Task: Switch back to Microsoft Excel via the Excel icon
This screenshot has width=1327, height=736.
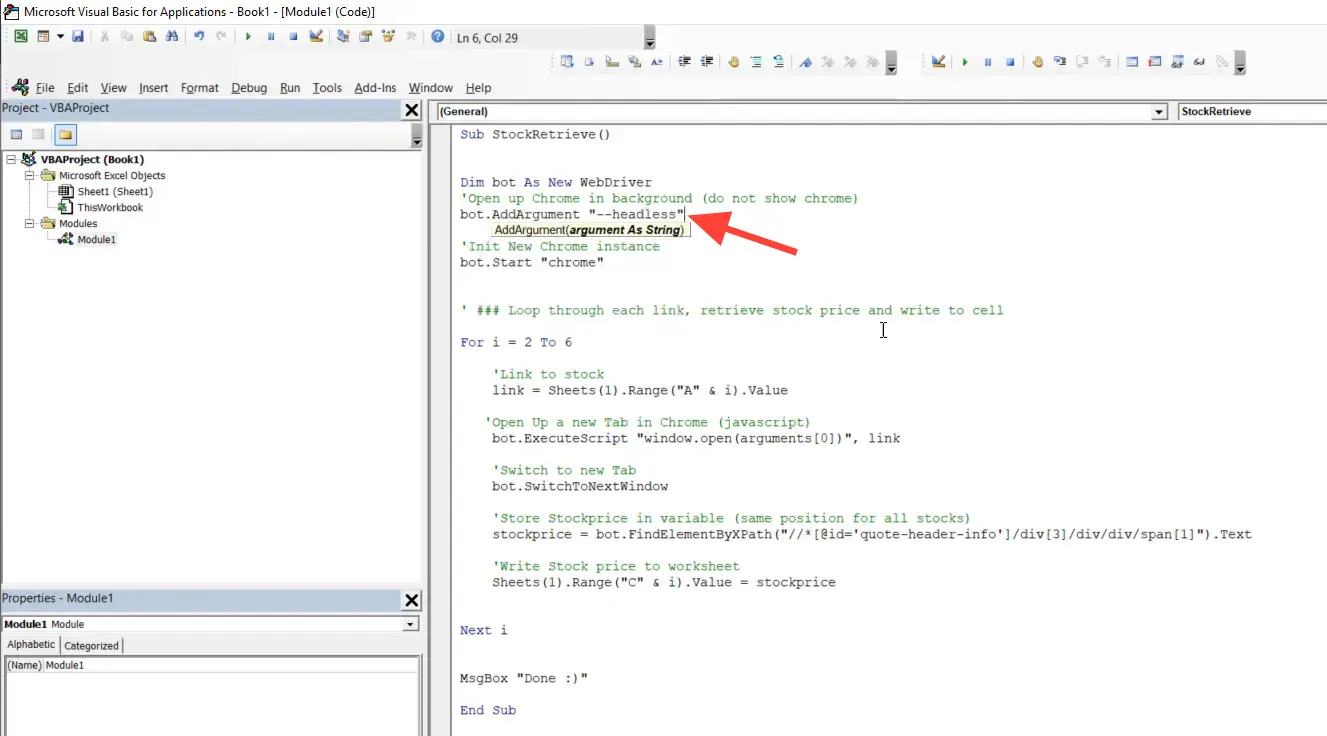Action: coord(20,36)
